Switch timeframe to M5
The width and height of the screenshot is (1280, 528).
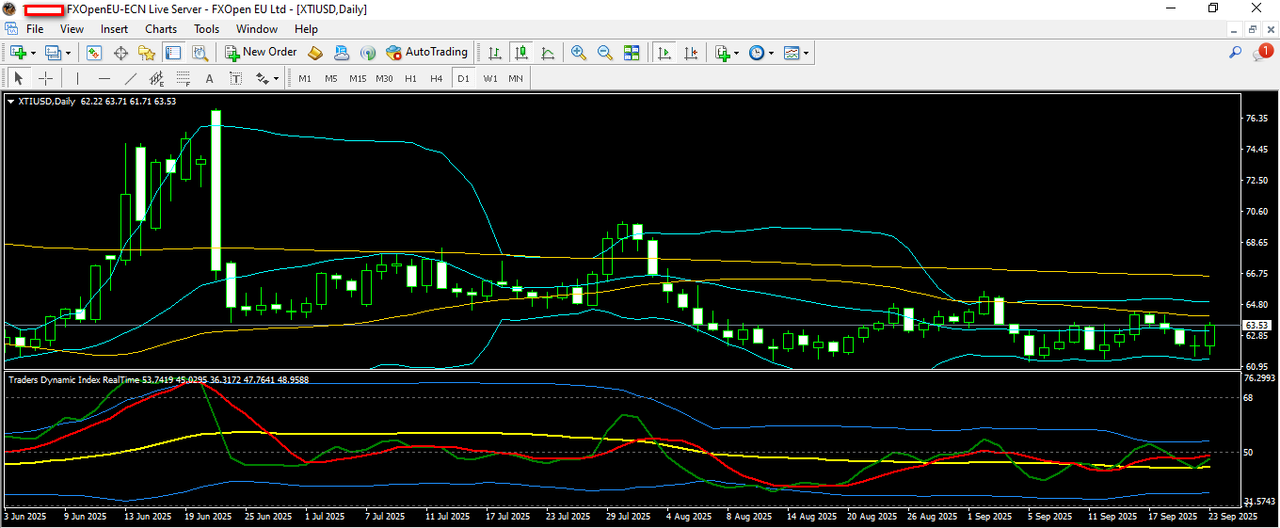click(331, 78)
